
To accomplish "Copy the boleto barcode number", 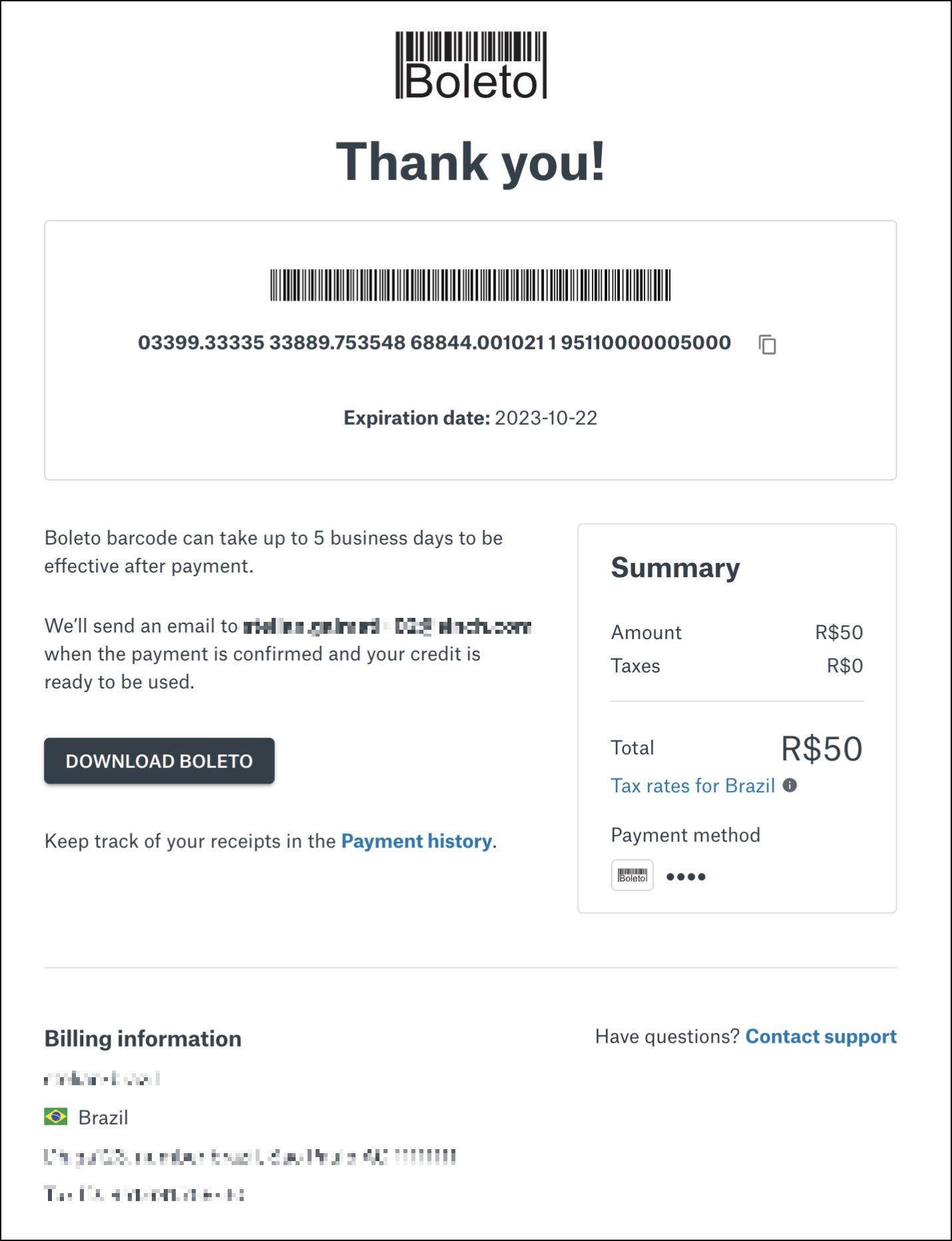I will pyautogui.click(x=767, y=345).
